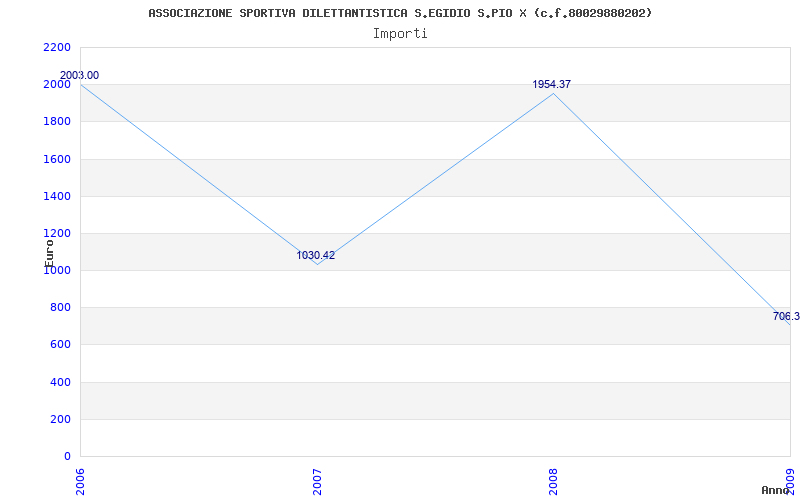Select the 2007 x-axis year label
The image size is (800, 500).
tap(317, 482)
